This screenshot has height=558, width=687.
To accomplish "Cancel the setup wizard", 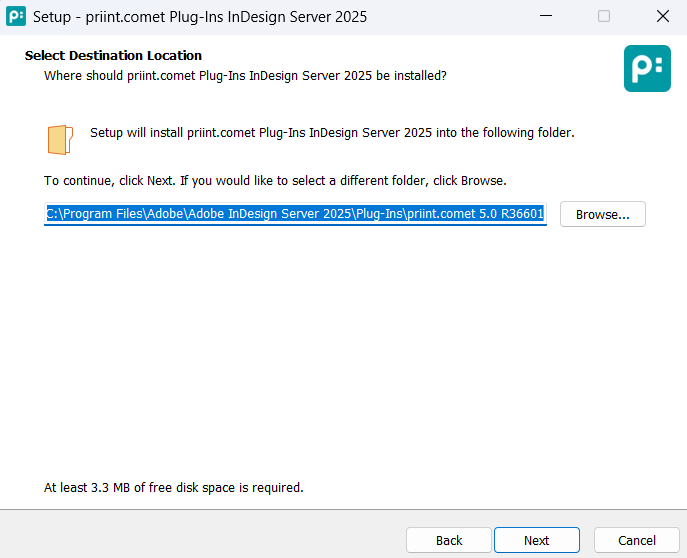I will click(x=637, y=540).
